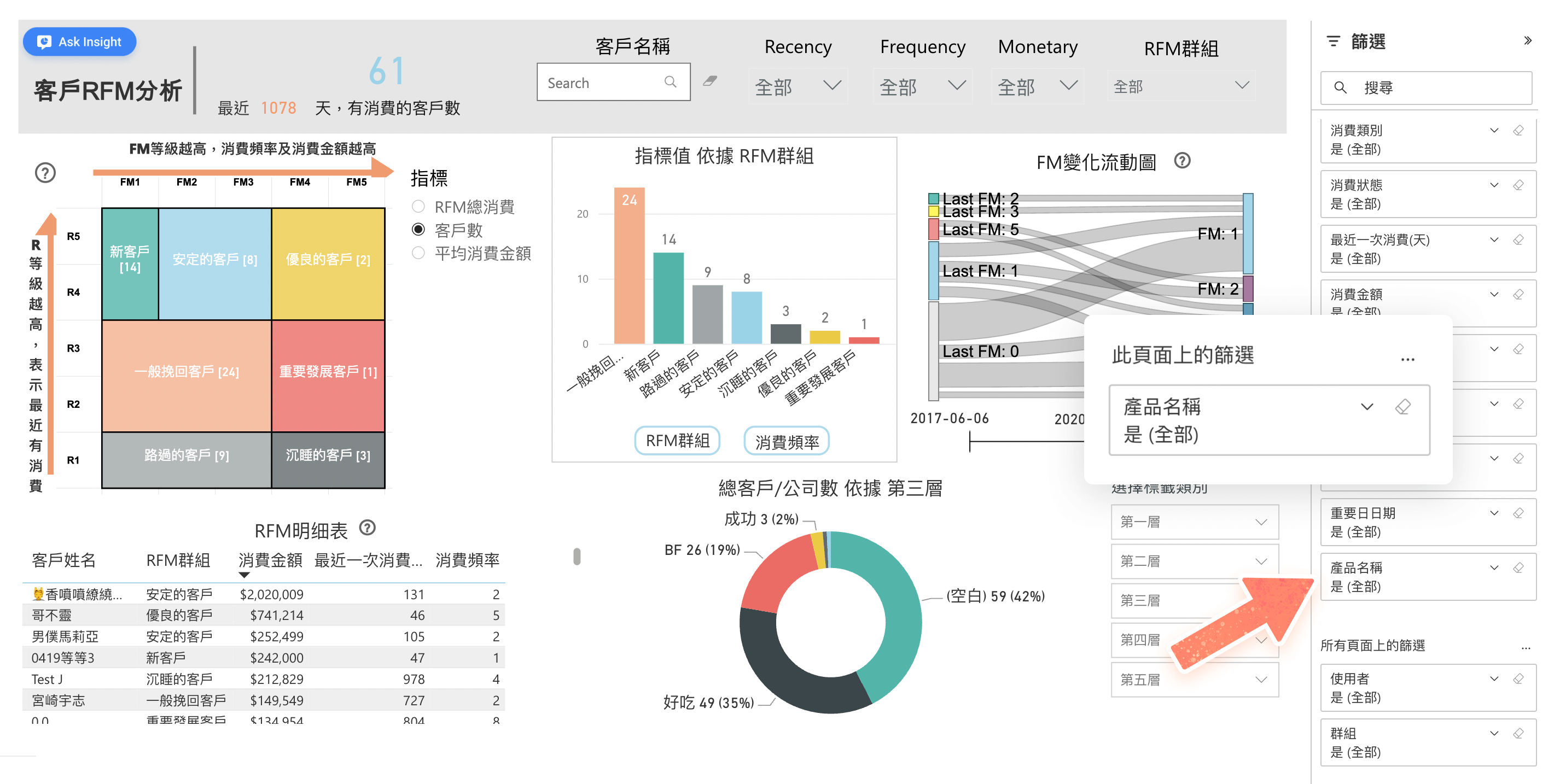
Task: Select the 路過的客戶 [9] matrix cell
Action: [x=187, y=460]
